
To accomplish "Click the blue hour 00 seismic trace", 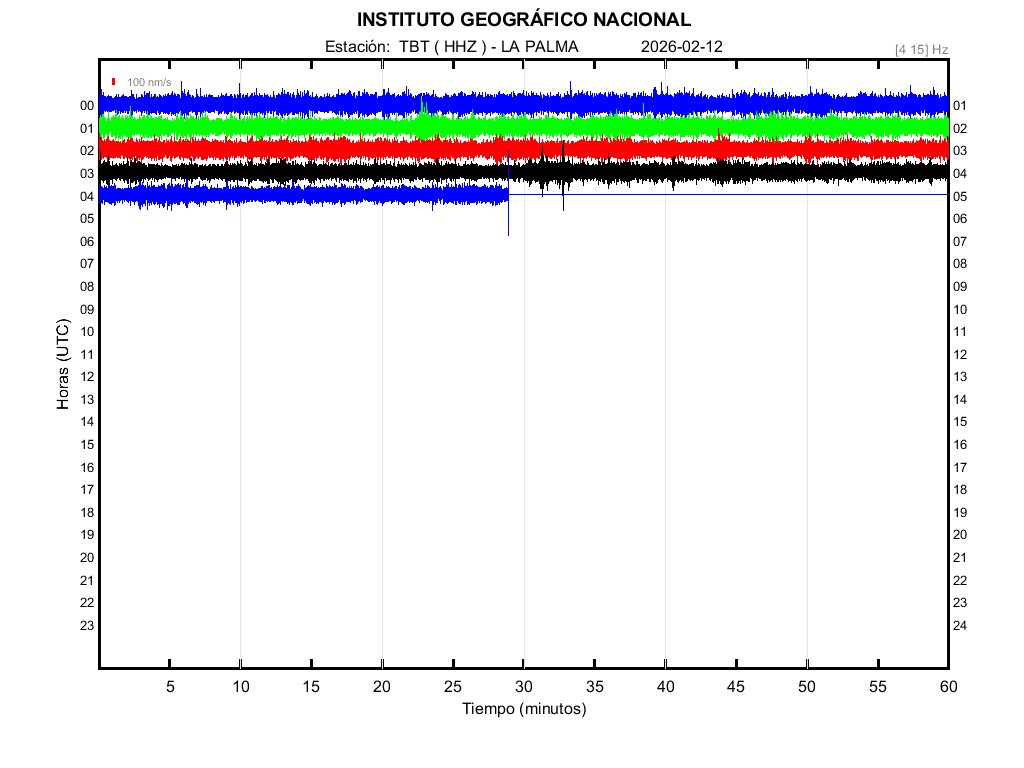I will pyautogui.click(x=523, y=103).
